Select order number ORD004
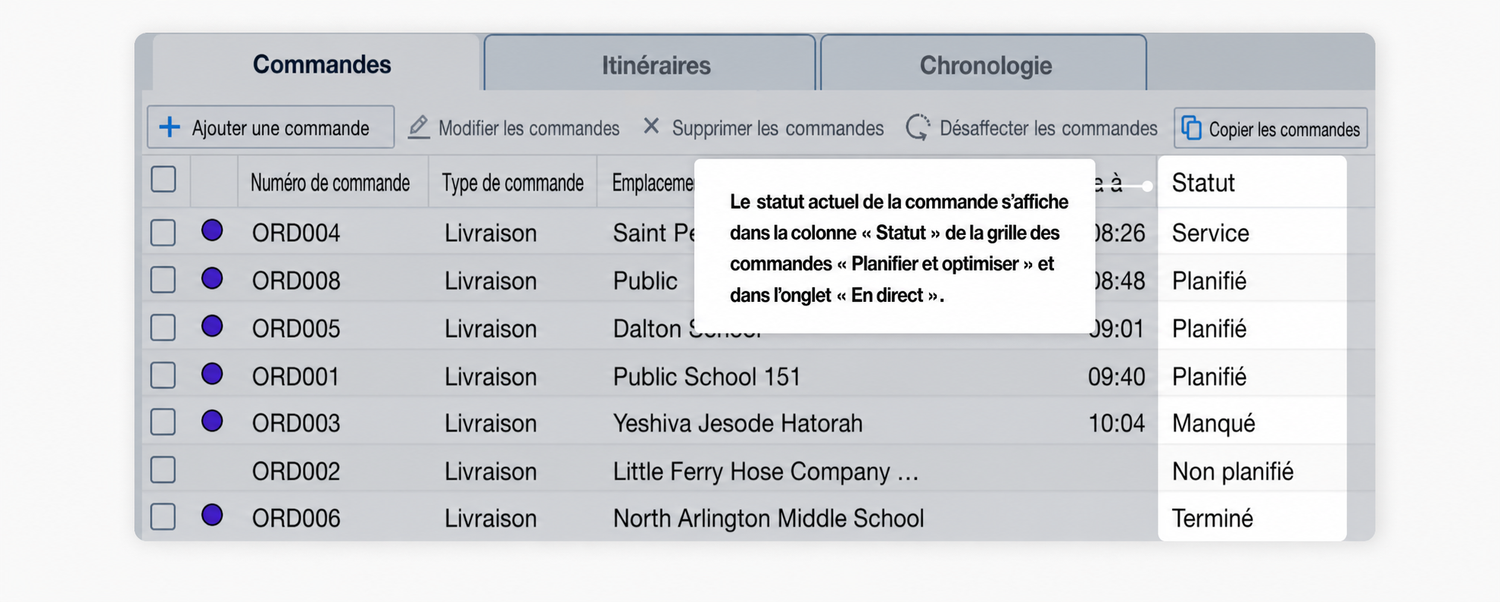This screenshot has width=1500, height=602. pos(296,233)
